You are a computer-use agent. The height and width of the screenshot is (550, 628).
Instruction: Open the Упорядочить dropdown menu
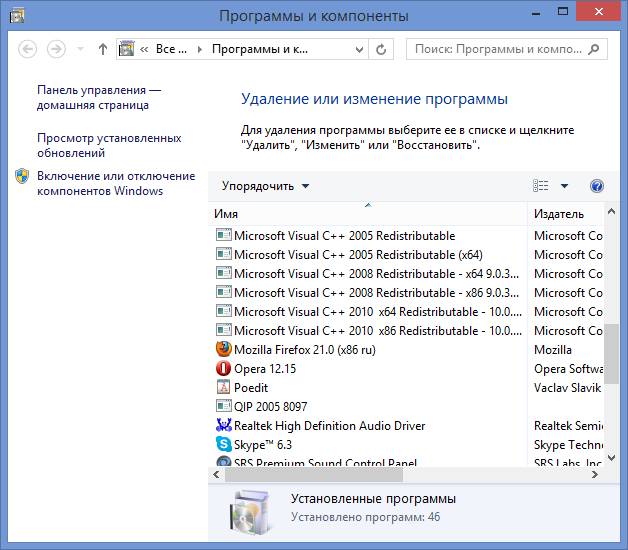click(265, 186)
